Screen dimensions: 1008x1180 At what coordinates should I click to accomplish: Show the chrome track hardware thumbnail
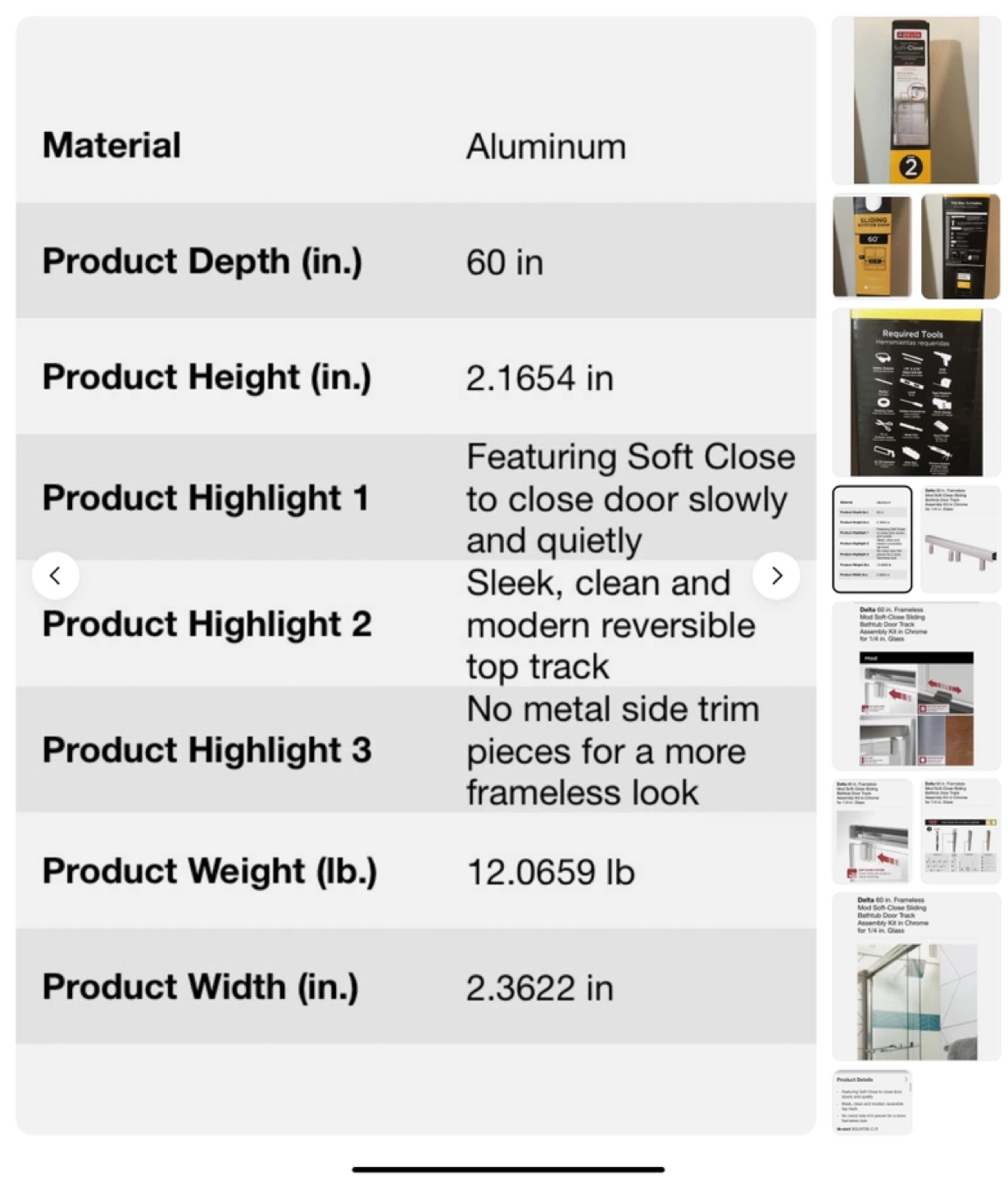pyautogui.click(x=960, y=538)
